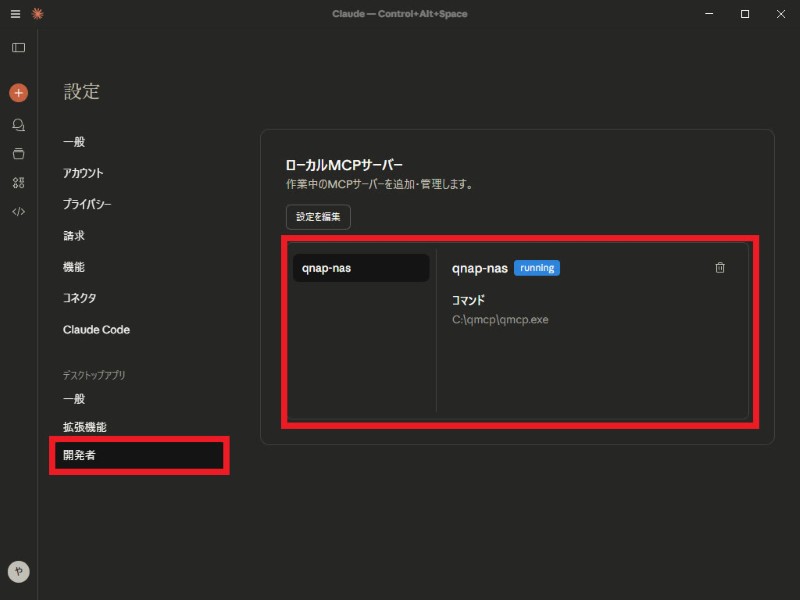Select 機能 in settings menu
Viewport: 800px width, 600px height.
74,267
